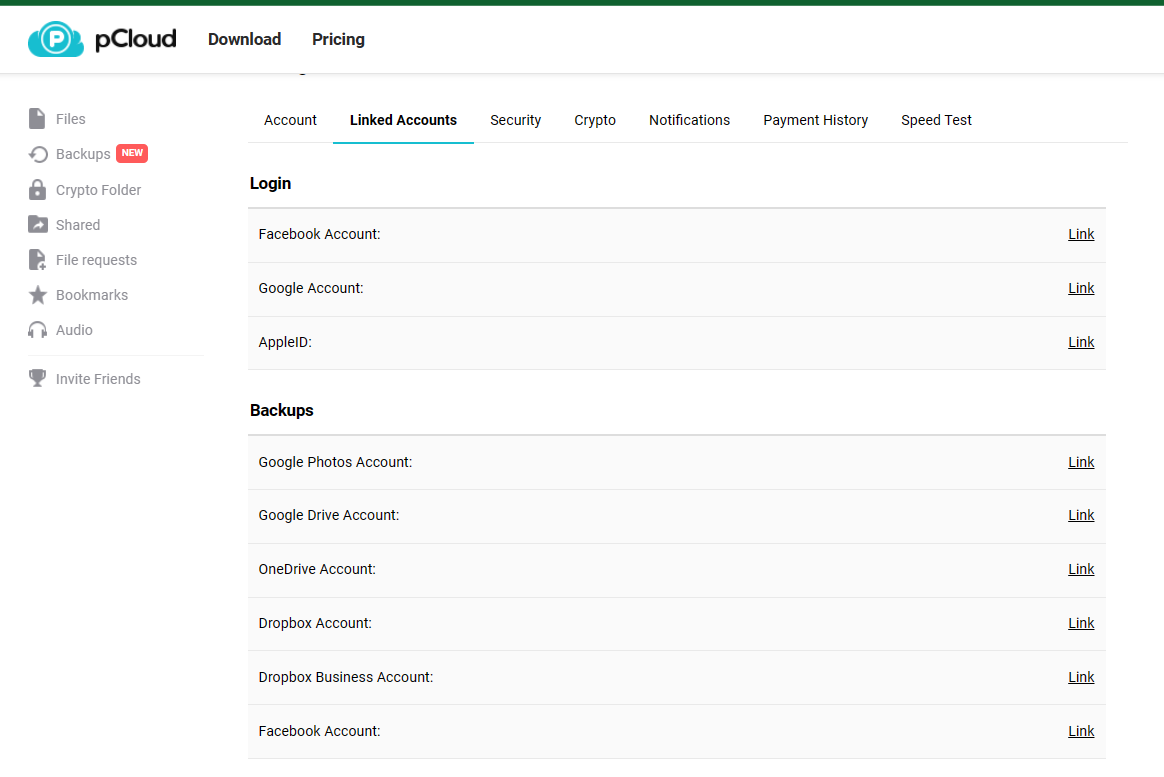Screen dimensions: 1164x777
Task: Click the Login section heading
Action: coord(270,184)
